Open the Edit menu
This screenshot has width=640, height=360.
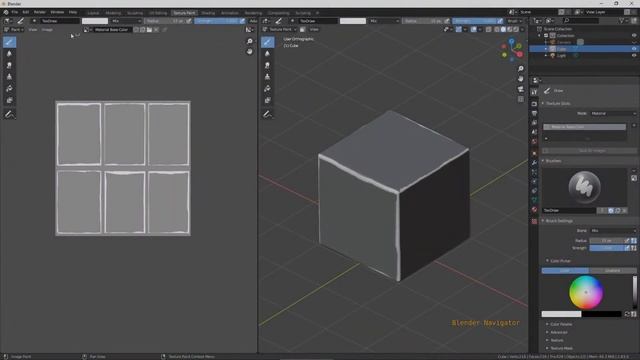click(26, 12)
